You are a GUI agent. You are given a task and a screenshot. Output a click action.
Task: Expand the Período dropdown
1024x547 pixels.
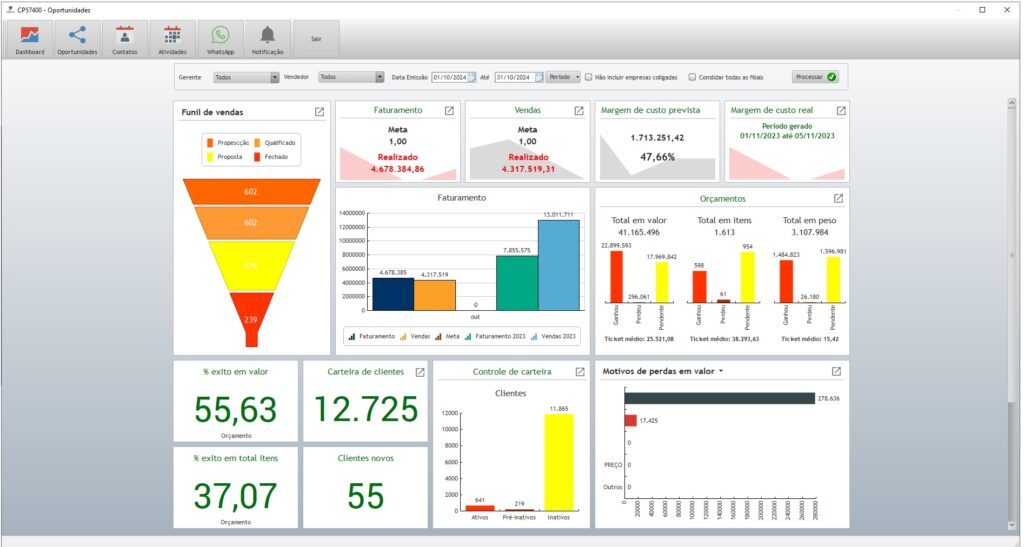point(577,77)
